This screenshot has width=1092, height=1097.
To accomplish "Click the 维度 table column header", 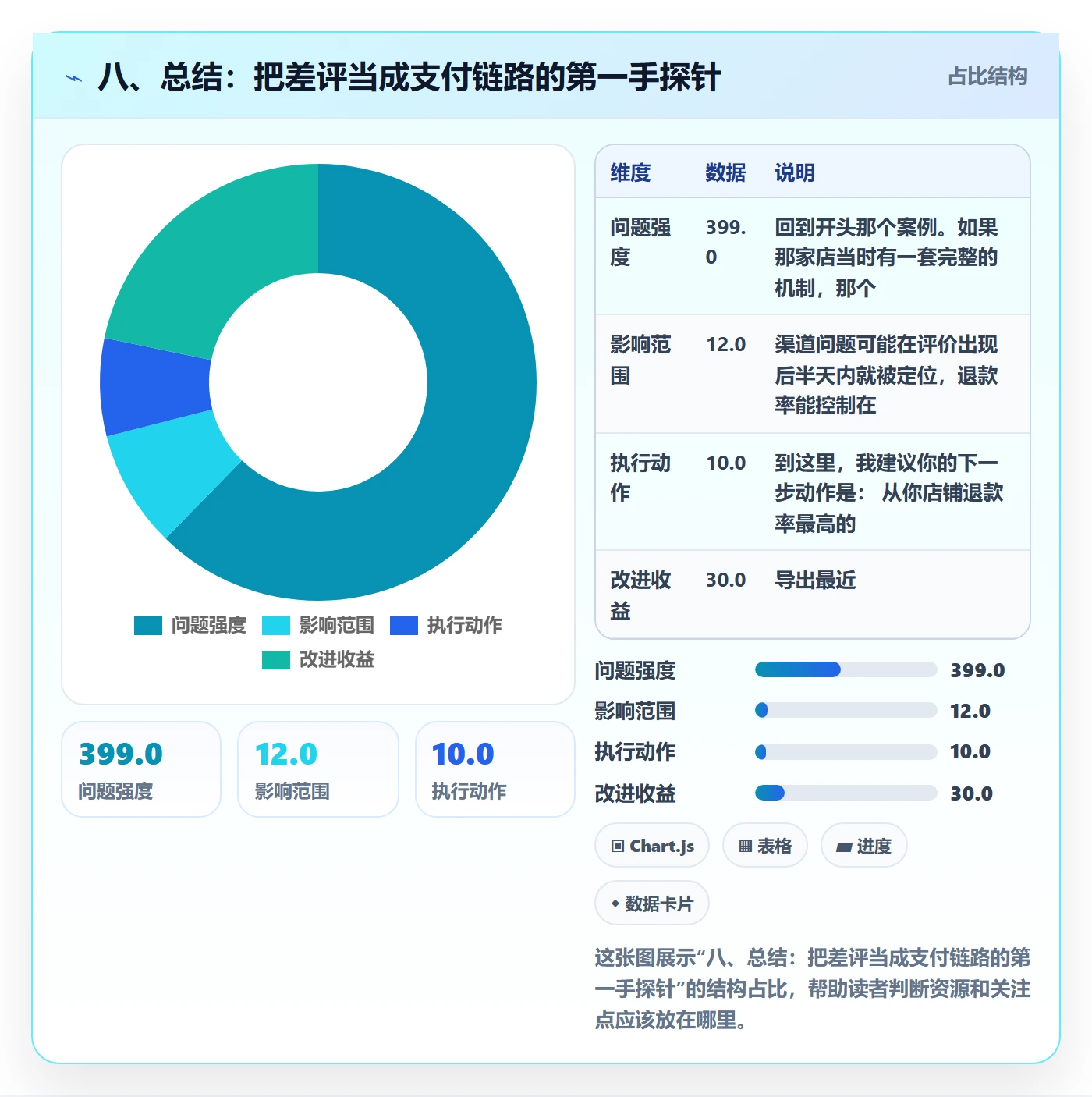I will (x=630, y=172).
